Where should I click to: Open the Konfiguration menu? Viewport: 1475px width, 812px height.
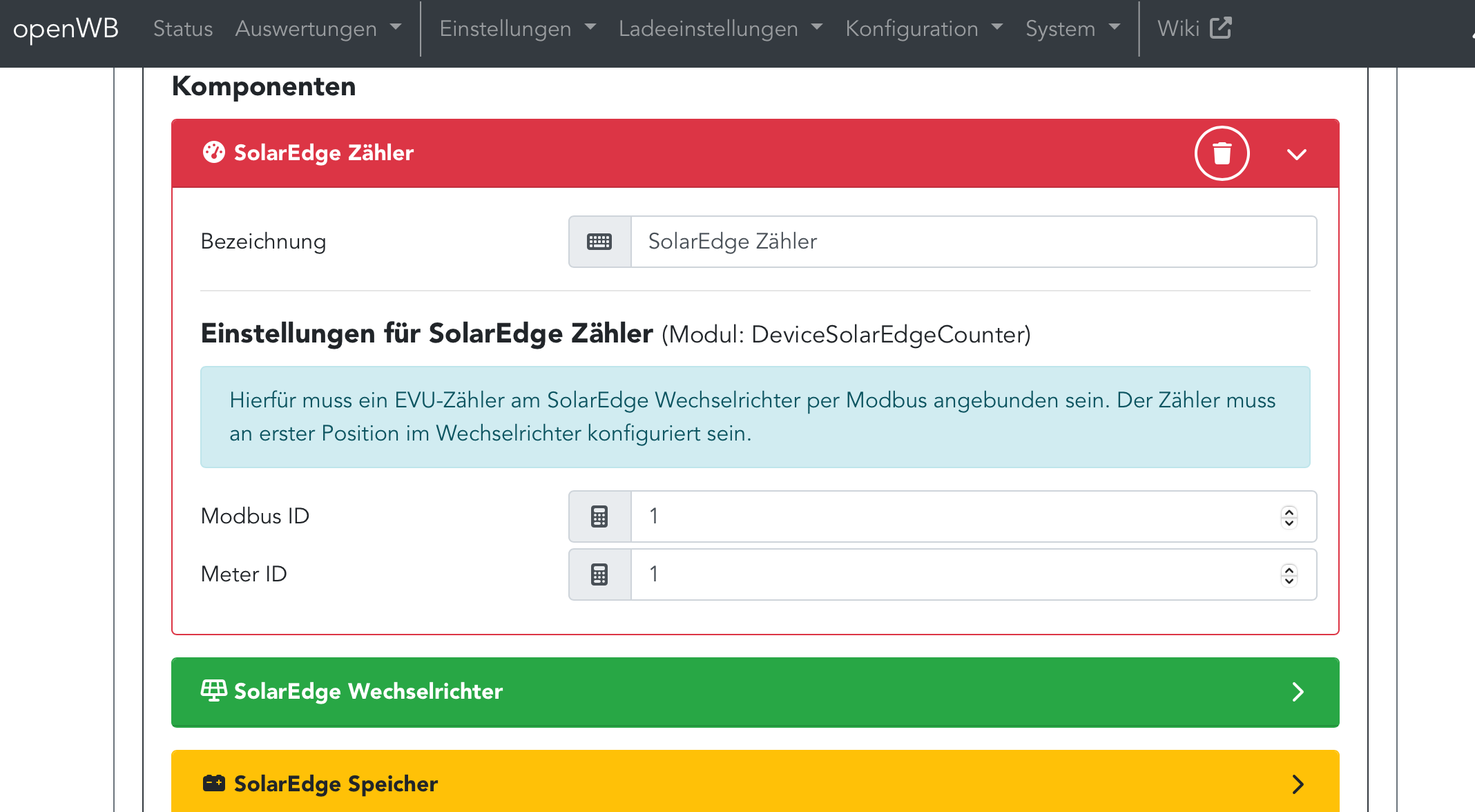pyautogui.click(x=923, y=28)
